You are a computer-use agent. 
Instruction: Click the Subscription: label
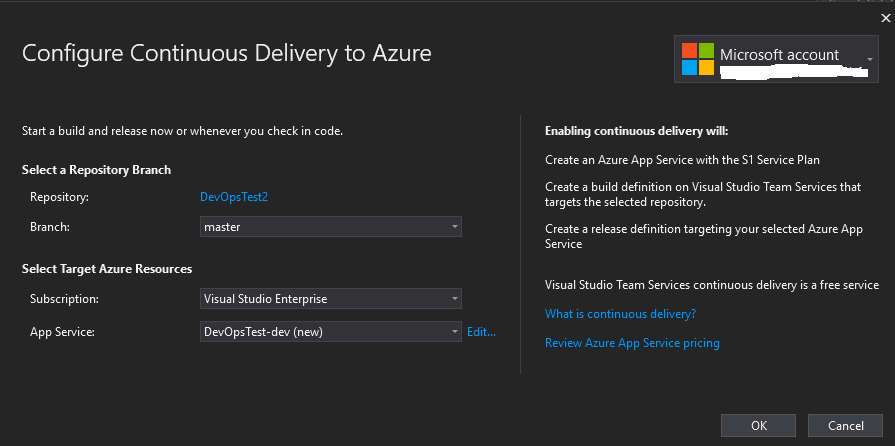tap(64, 299)
